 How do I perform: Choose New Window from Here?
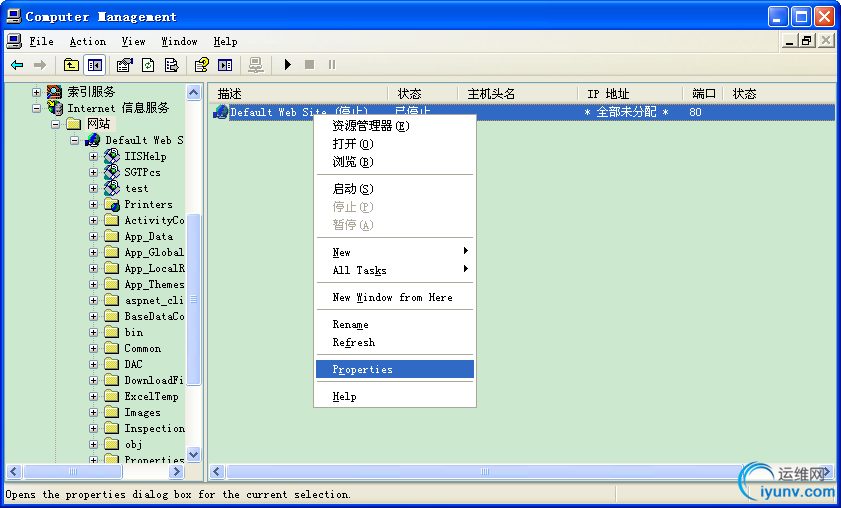pos(395,297)
